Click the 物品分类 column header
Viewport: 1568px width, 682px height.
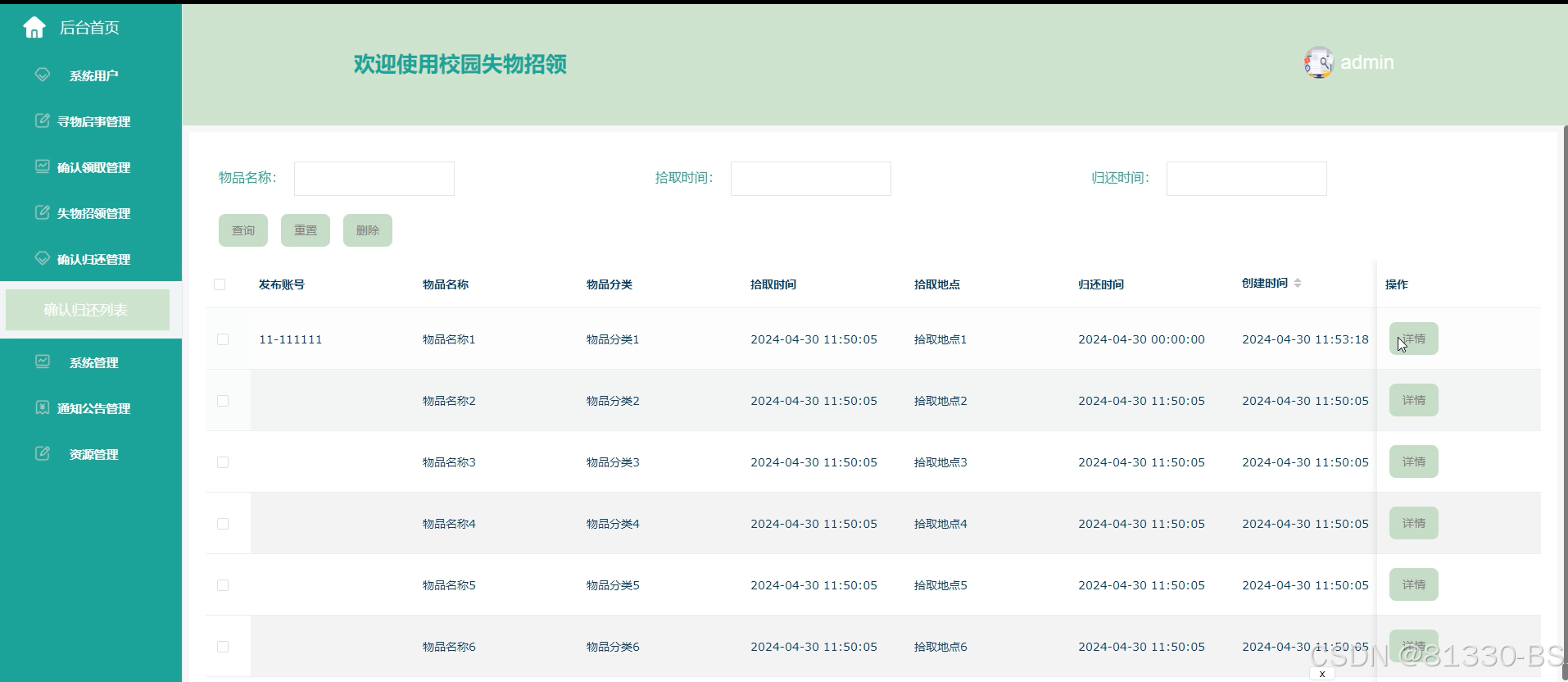tap(610, 284)
